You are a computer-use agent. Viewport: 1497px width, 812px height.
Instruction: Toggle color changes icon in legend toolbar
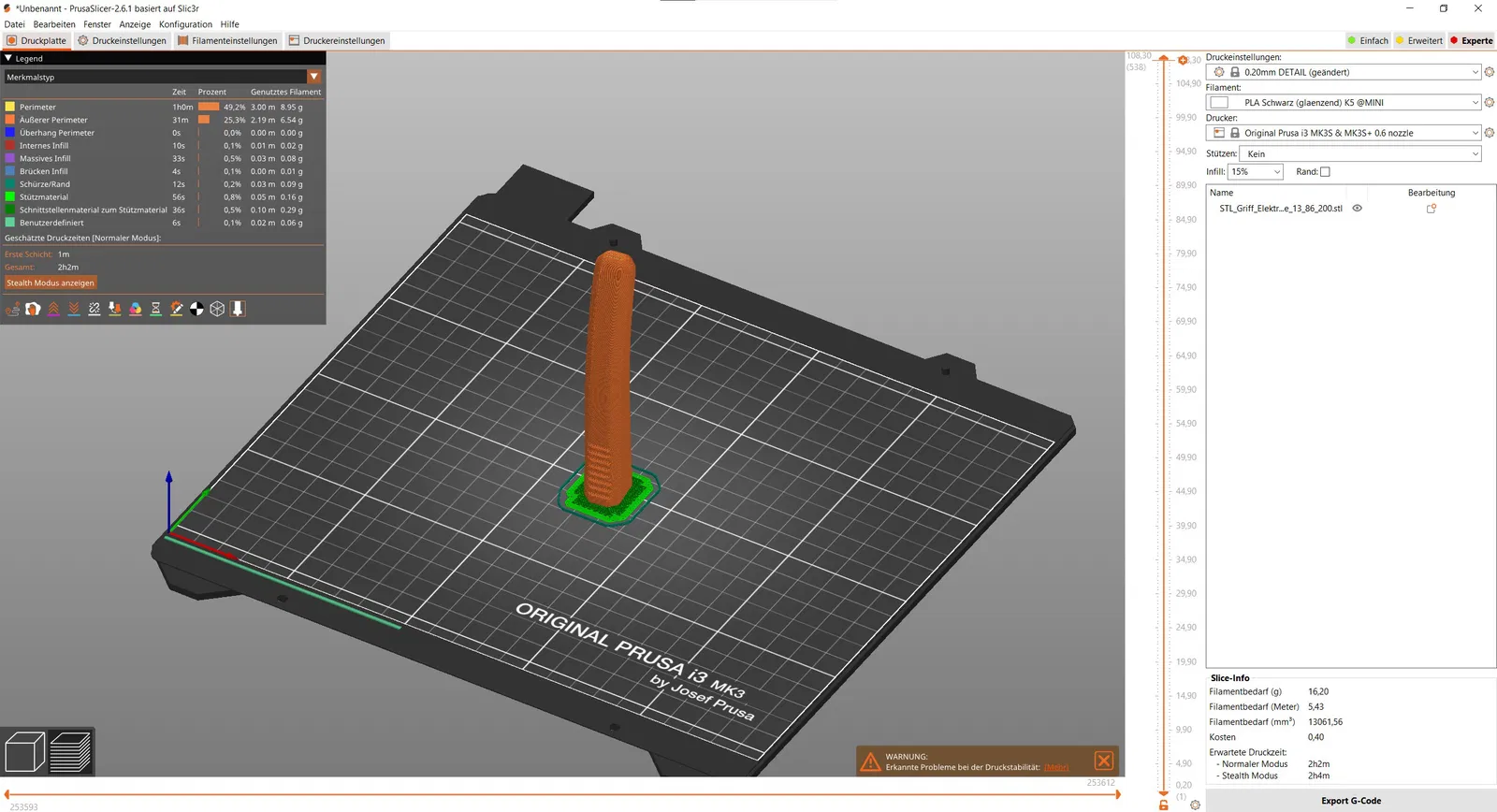click(136, 309)
